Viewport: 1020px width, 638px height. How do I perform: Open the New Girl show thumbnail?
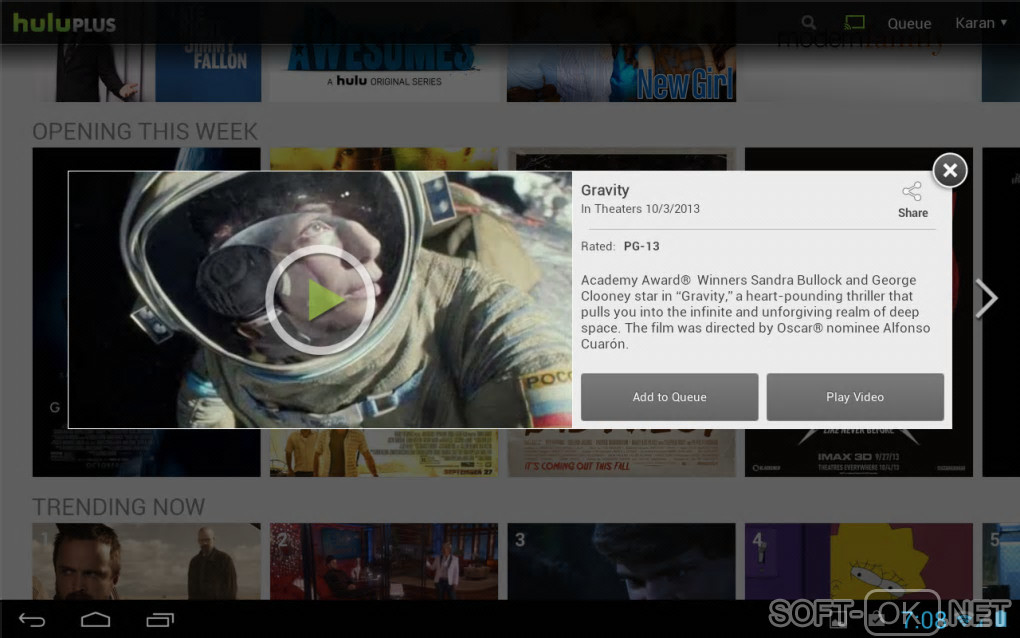point(621,73)
